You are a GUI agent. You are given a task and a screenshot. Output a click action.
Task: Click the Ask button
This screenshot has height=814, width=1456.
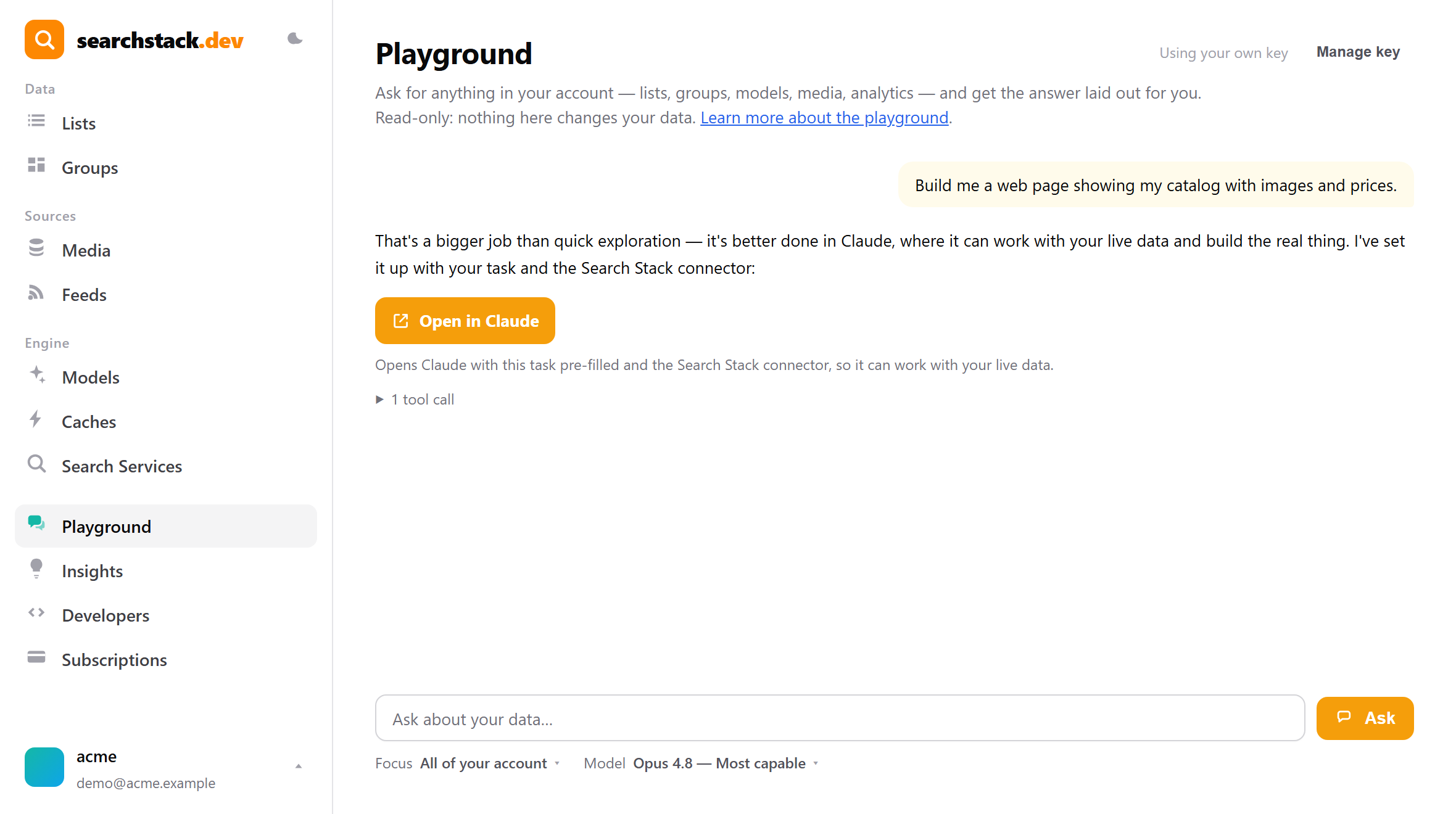pos(1365,718)
